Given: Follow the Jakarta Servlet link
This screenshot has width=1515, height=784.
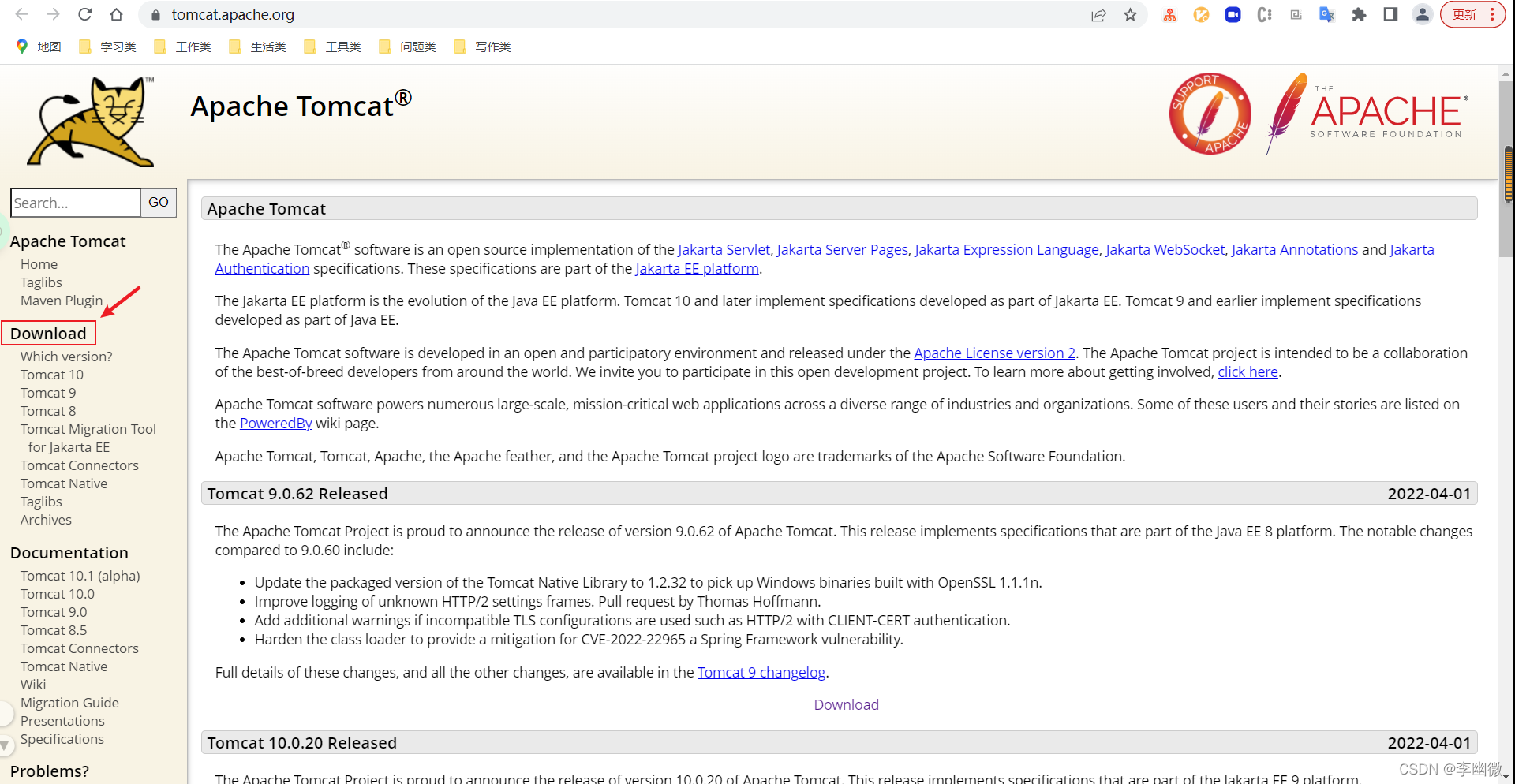Looking at the screenshot, I should (724, 250).
